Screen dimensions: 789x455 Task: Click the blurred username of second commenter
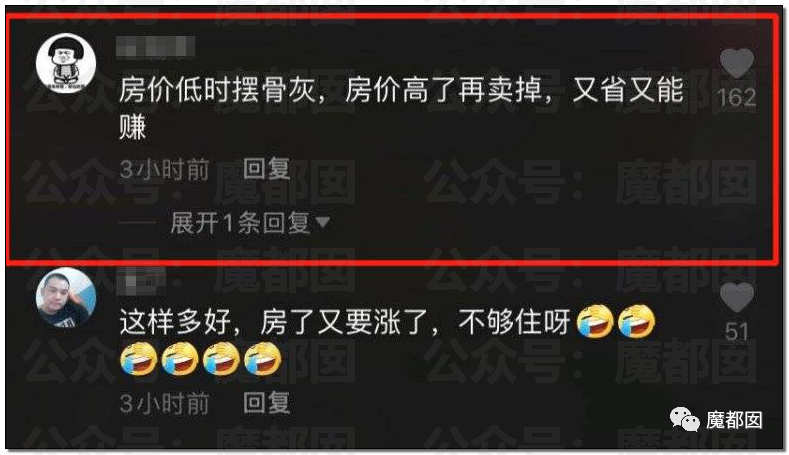tap(141, 282)
